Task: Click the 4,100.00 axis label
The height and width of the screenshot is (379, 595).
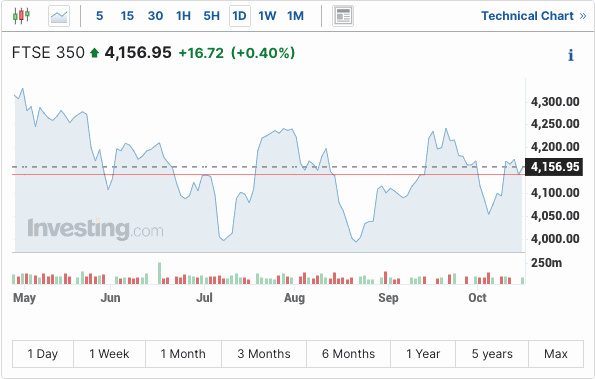Action: [555, 193]
